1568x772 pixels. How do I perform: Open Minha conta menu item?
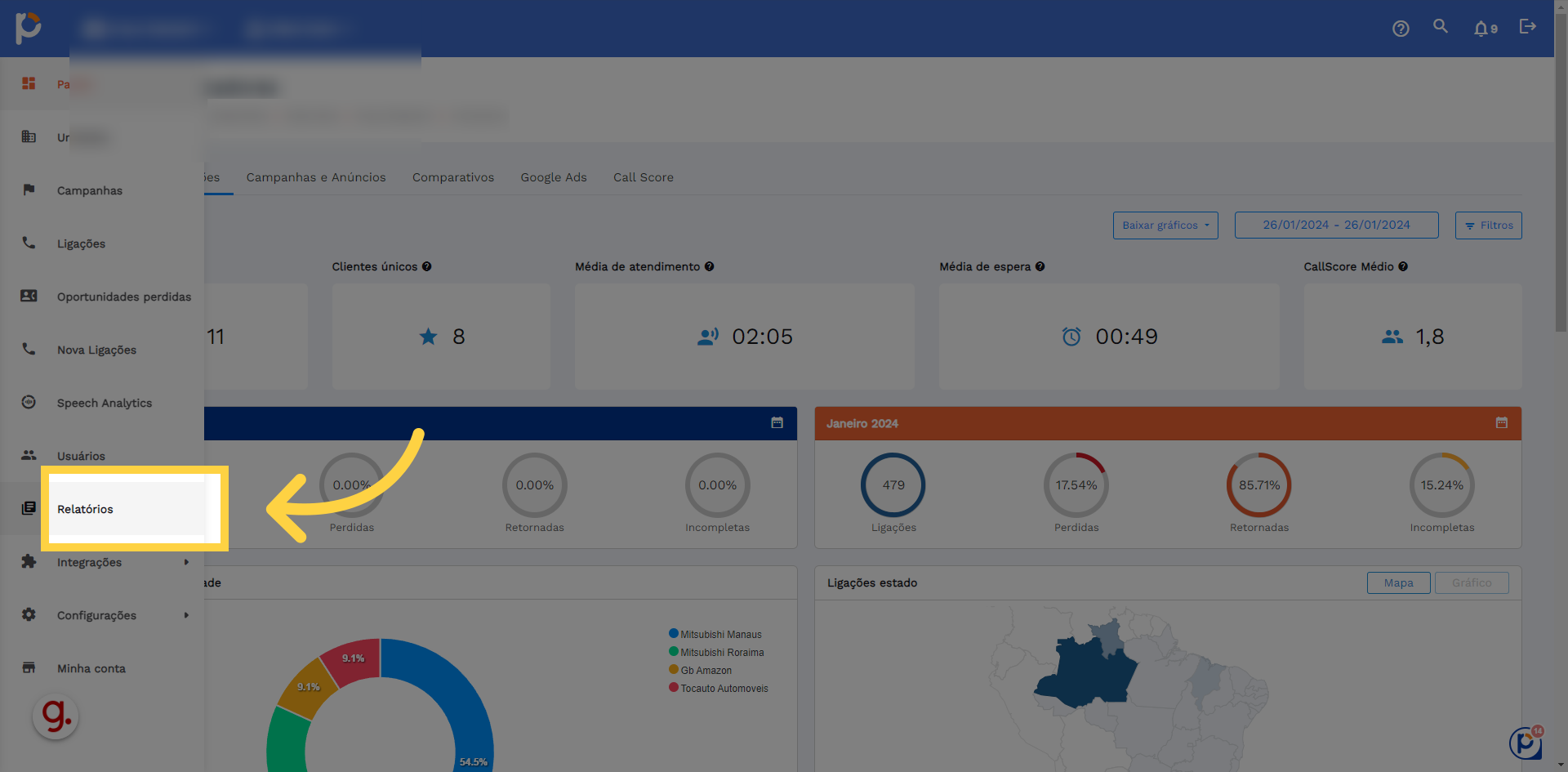(x=91, y=668)
